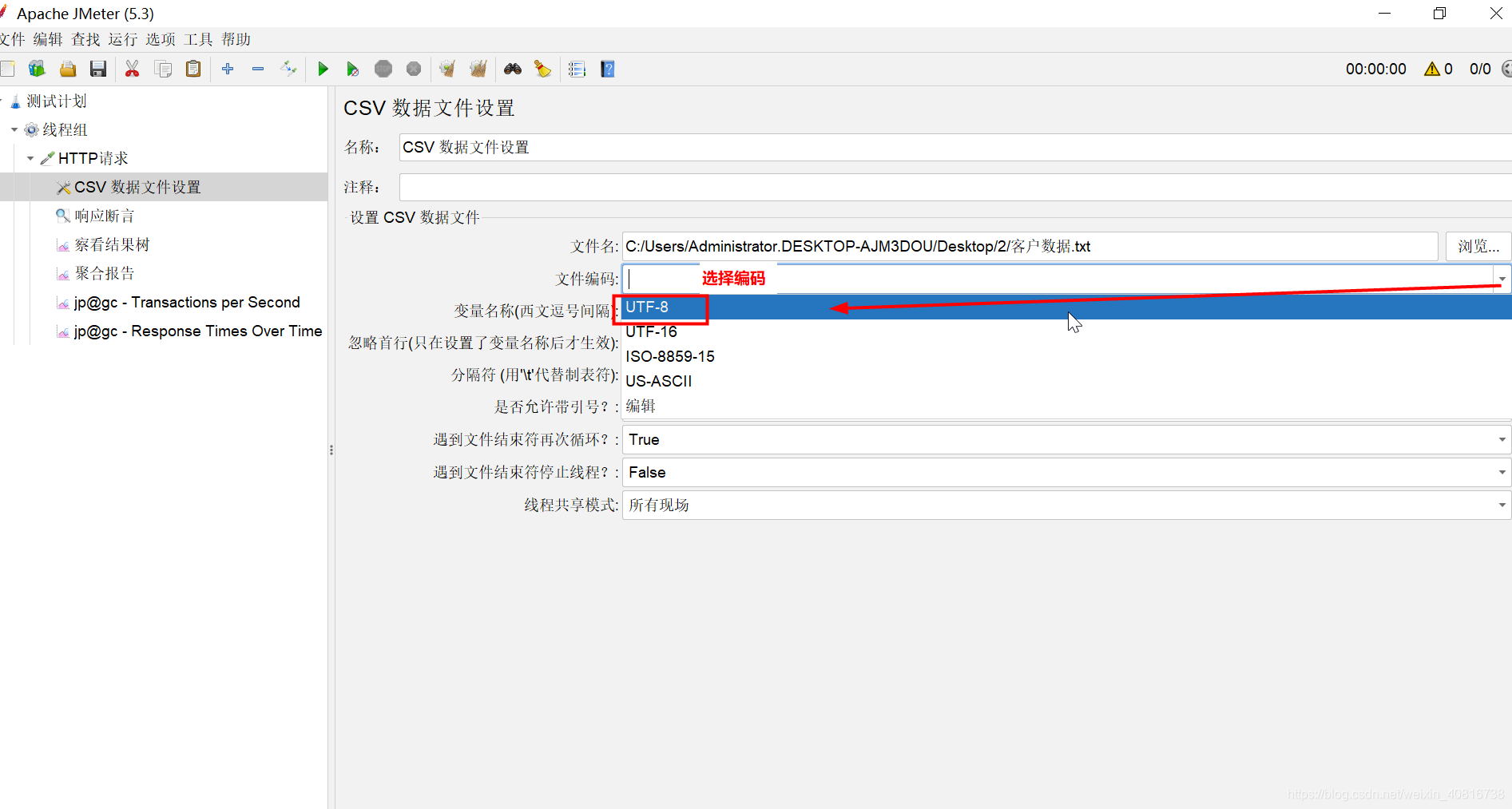Image resolution: width=1512 pixels, height=809 pixels.
Task: Choose US-ASCII from encoding list
Action: [x=1066, y=382]
